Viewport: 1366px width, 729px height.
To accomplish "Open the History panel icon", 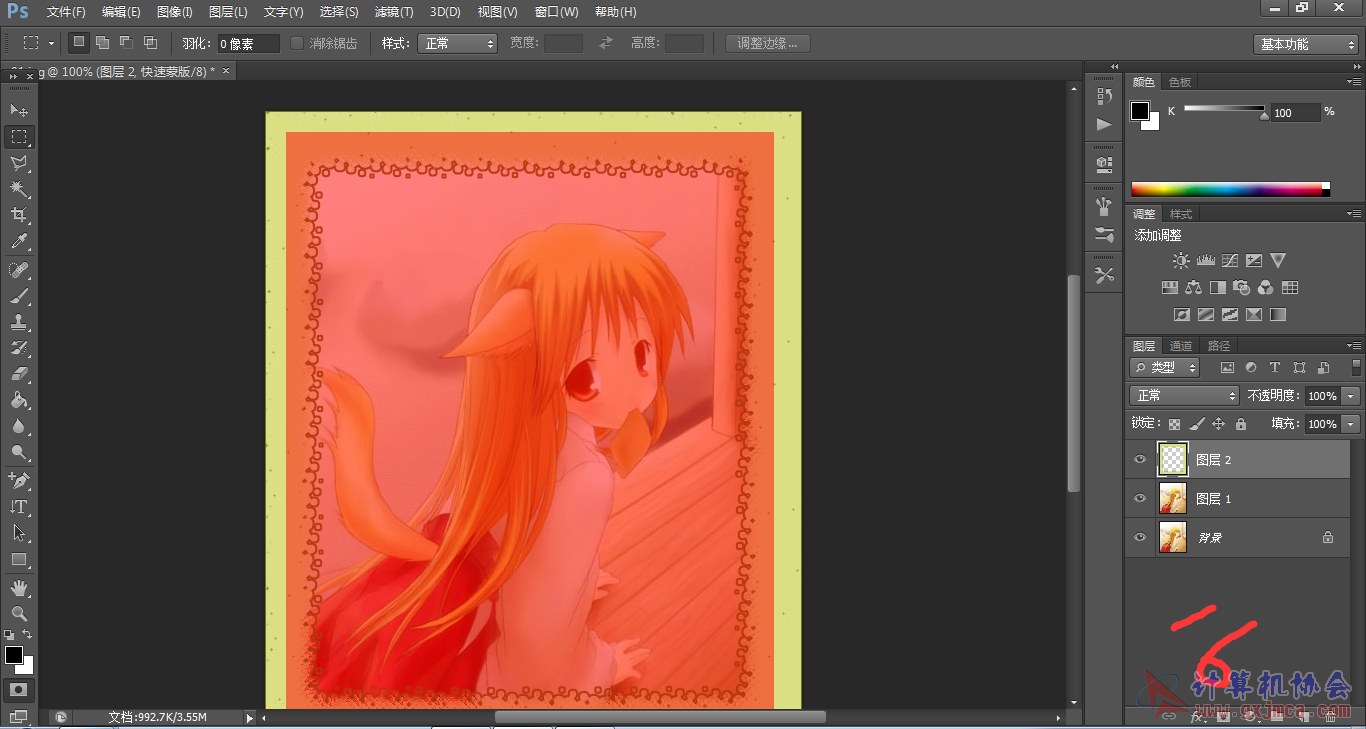I will pos(1104,97).
